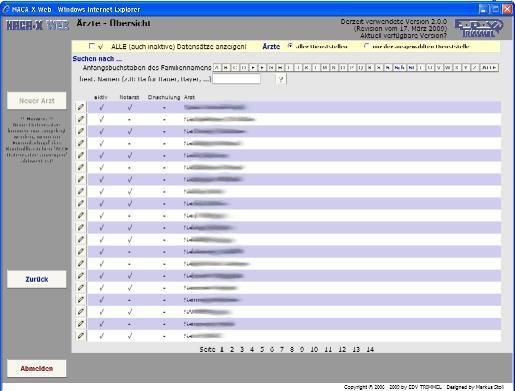Image resolution: width=515 pixels, height=391 pixels.
Task: Click the edit pencil in the second-to-last doctor row
Action: [81, 323]
